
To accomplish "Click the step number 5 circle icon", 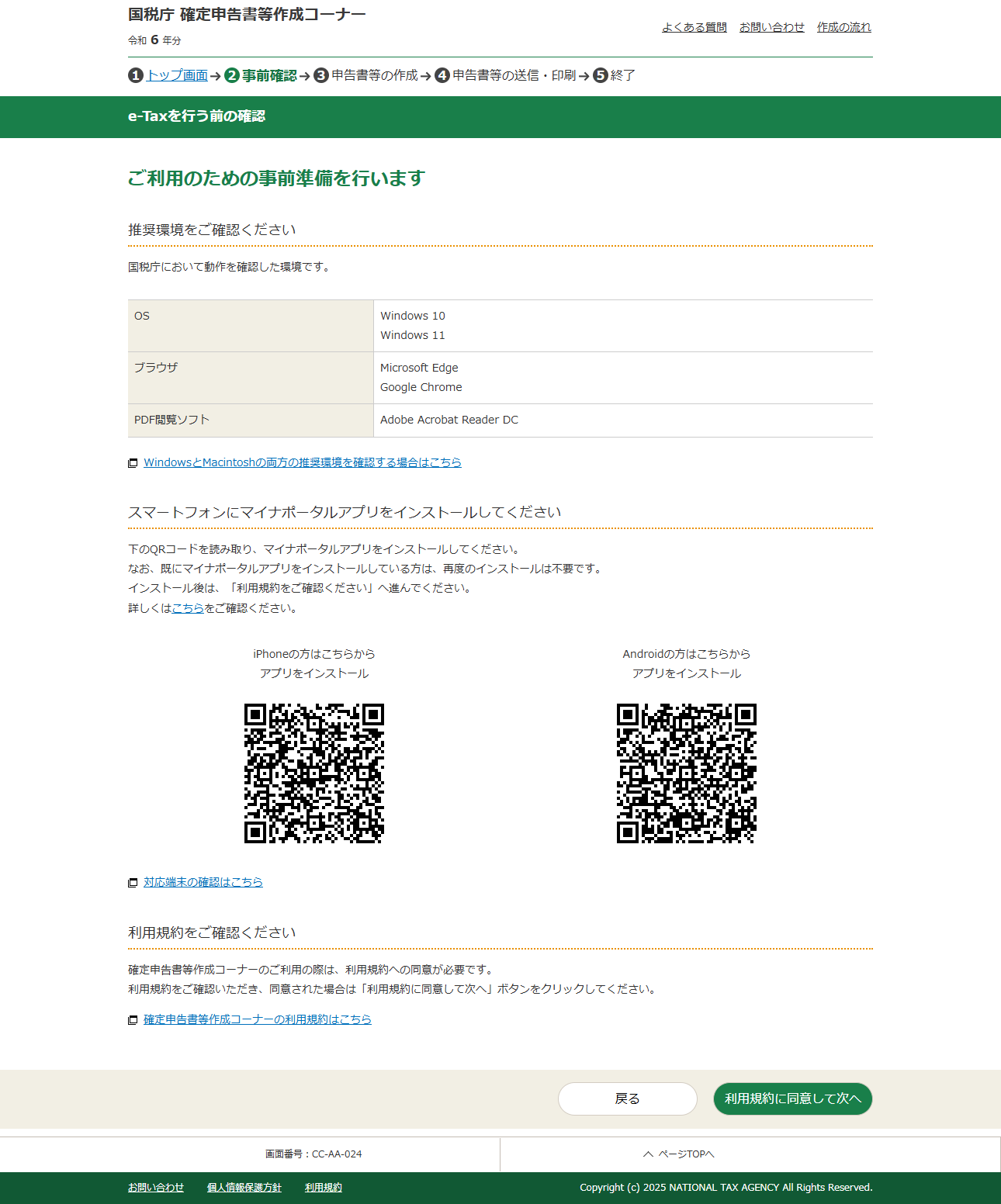I will 601,75.
